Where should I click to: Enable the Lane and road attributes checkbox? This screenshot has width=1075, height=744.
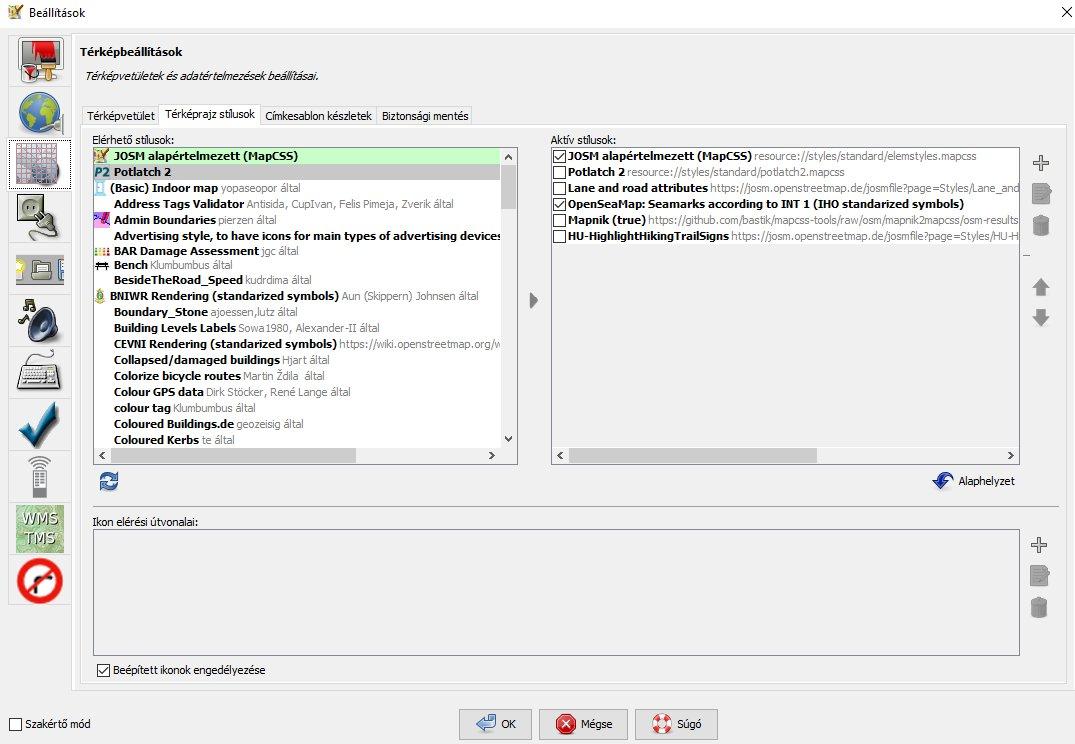pos(559,188)
